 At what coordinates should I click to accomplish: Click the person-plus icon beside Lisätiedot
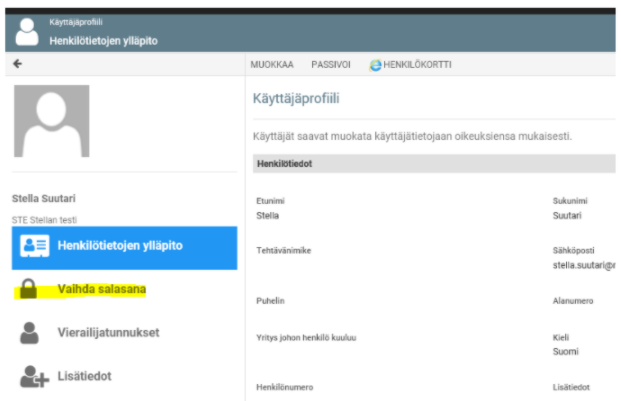31,376
